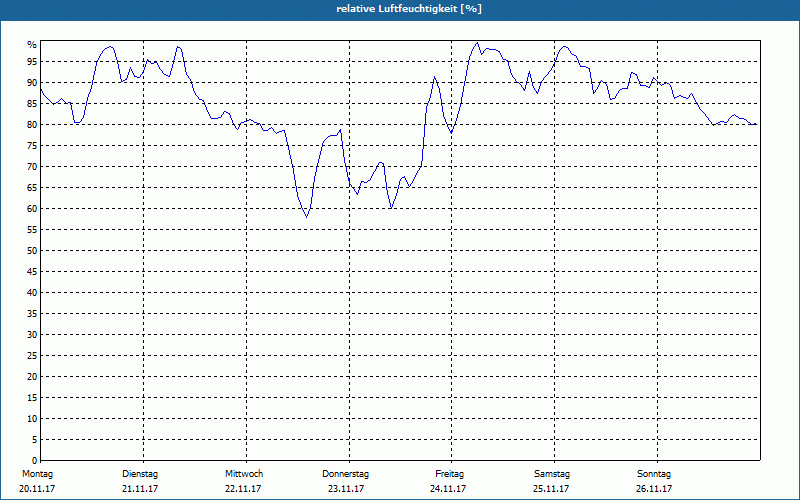The width and height of the screenshot is (800, 500).
Task: Click y-axis value 15
Action: tap(32, 397)
